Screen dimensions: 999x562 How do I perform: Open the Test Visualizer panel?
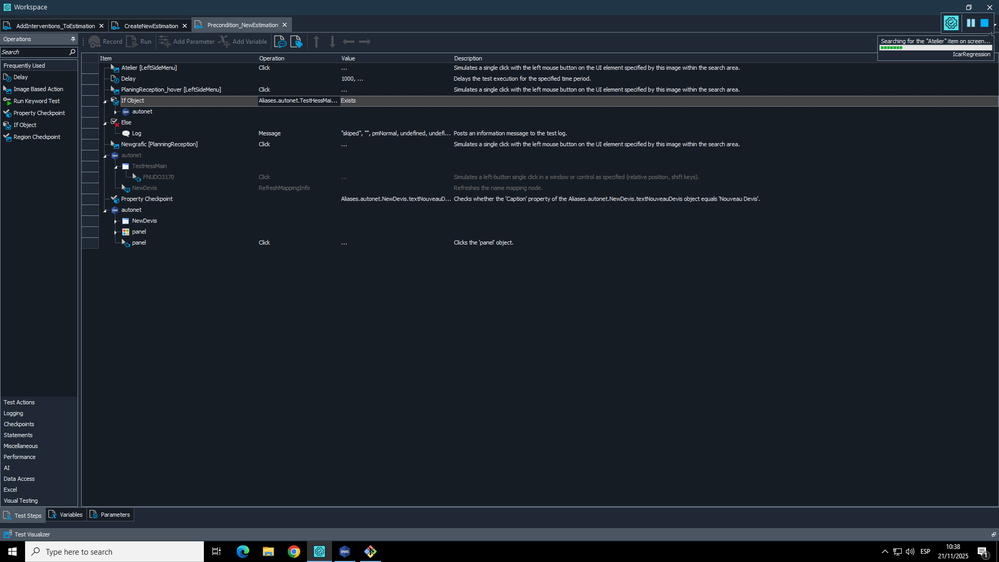[x=32, y=535]
